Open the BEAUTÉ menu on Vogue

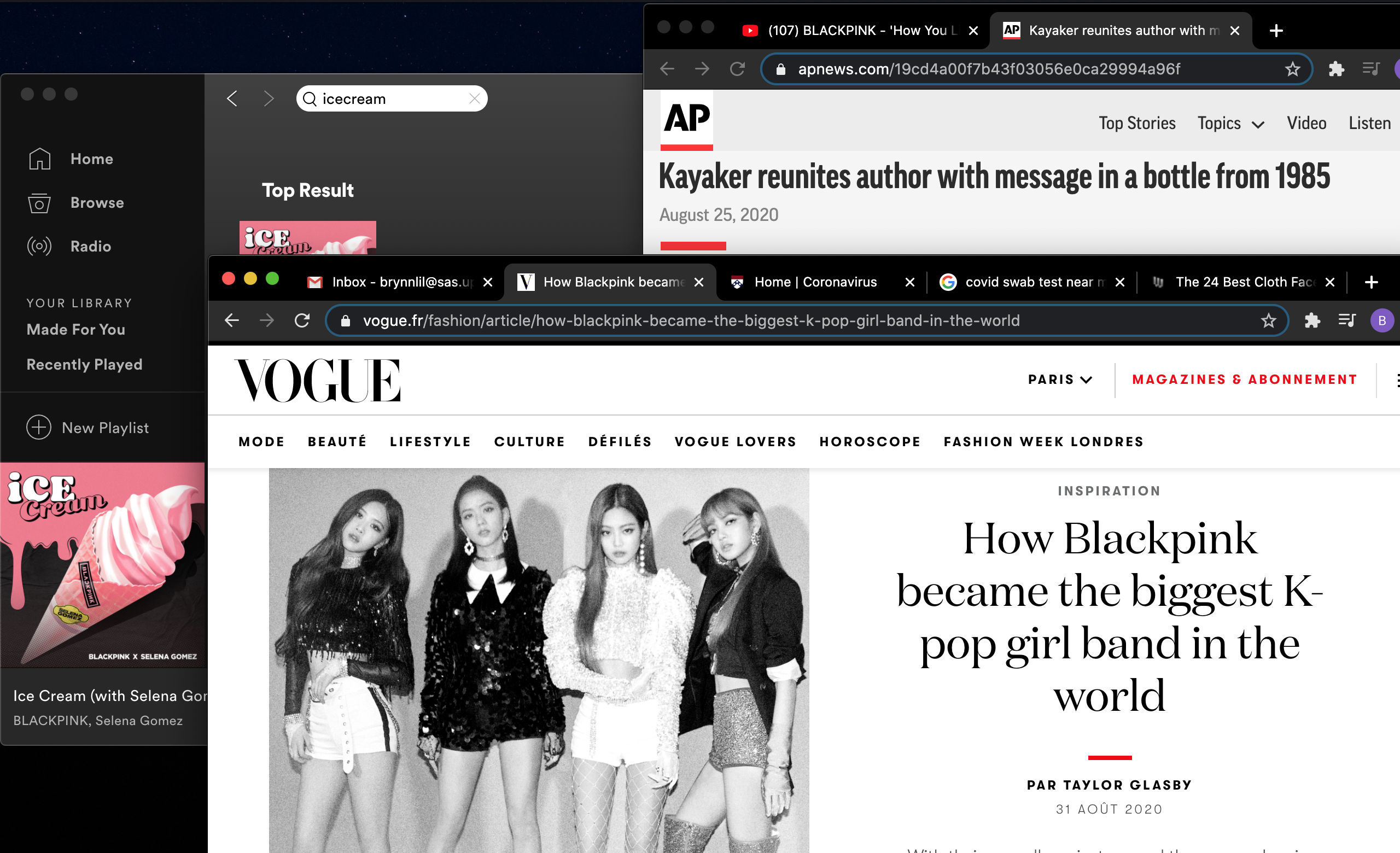point(337,441)
